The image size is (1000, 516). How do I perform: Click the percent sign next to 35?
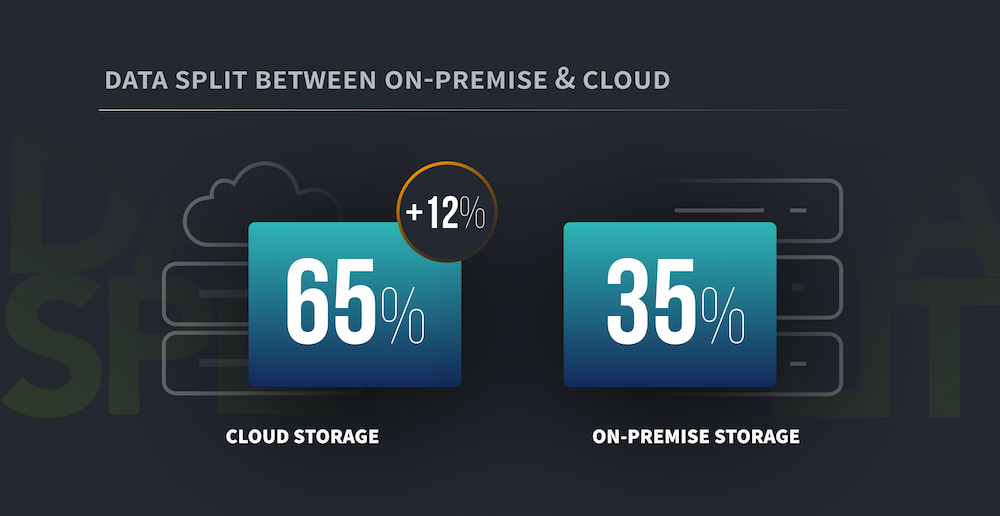(723, 316)
